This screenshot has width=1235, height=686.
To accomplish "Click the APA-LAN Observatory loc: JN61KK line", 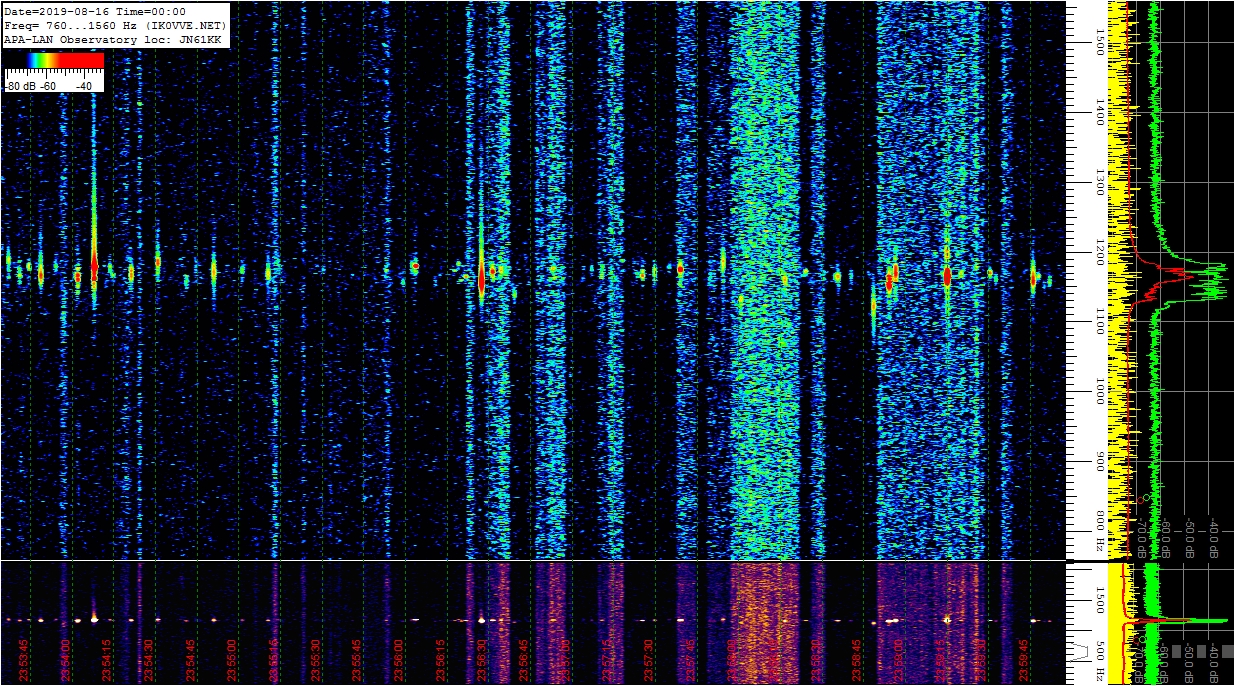I will [x=112, y=39].
